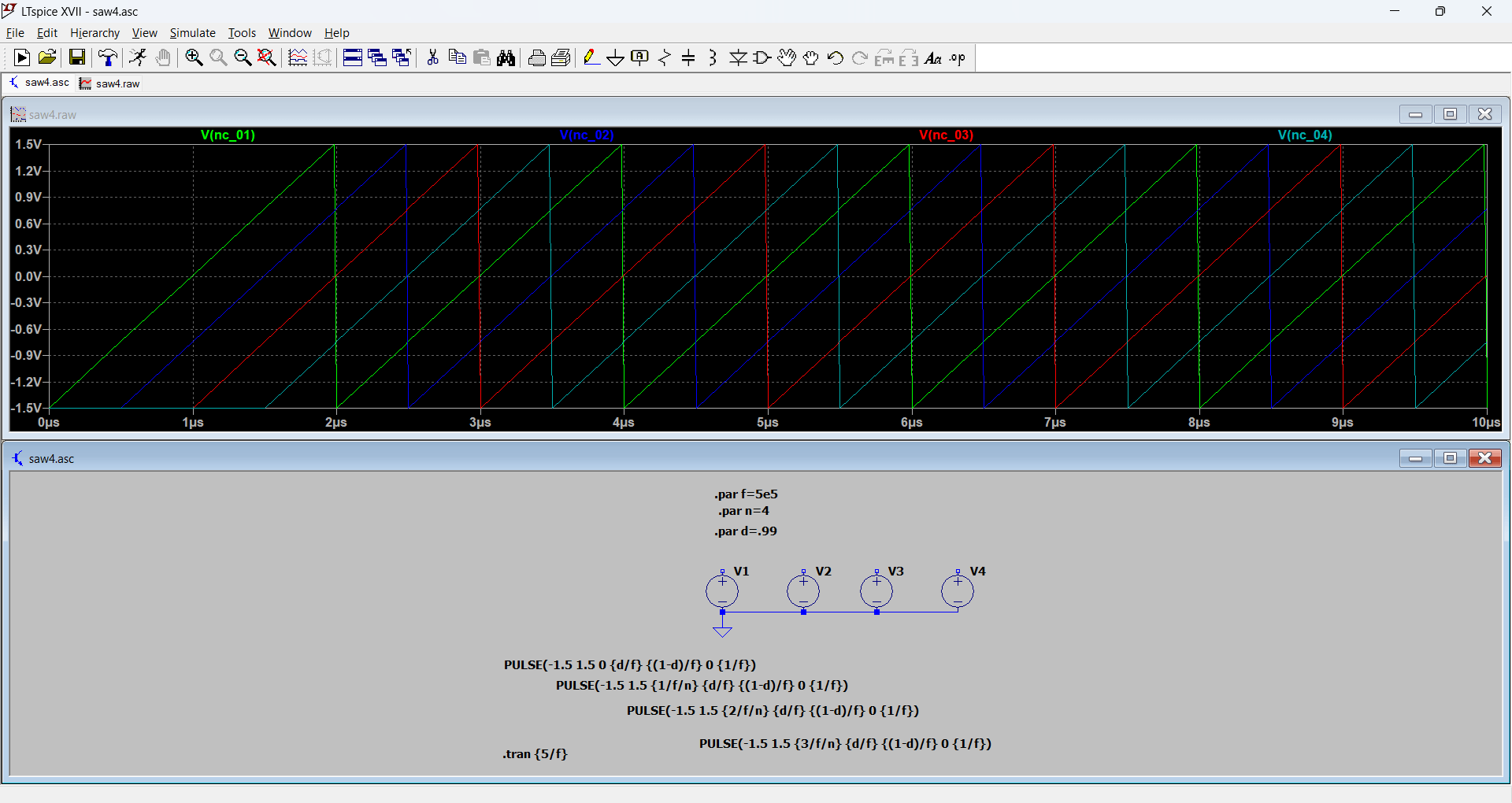This screenshot has height=803, width=1512.
Task: Select the V(nc_01) trace label
Action: click(228, 135)
